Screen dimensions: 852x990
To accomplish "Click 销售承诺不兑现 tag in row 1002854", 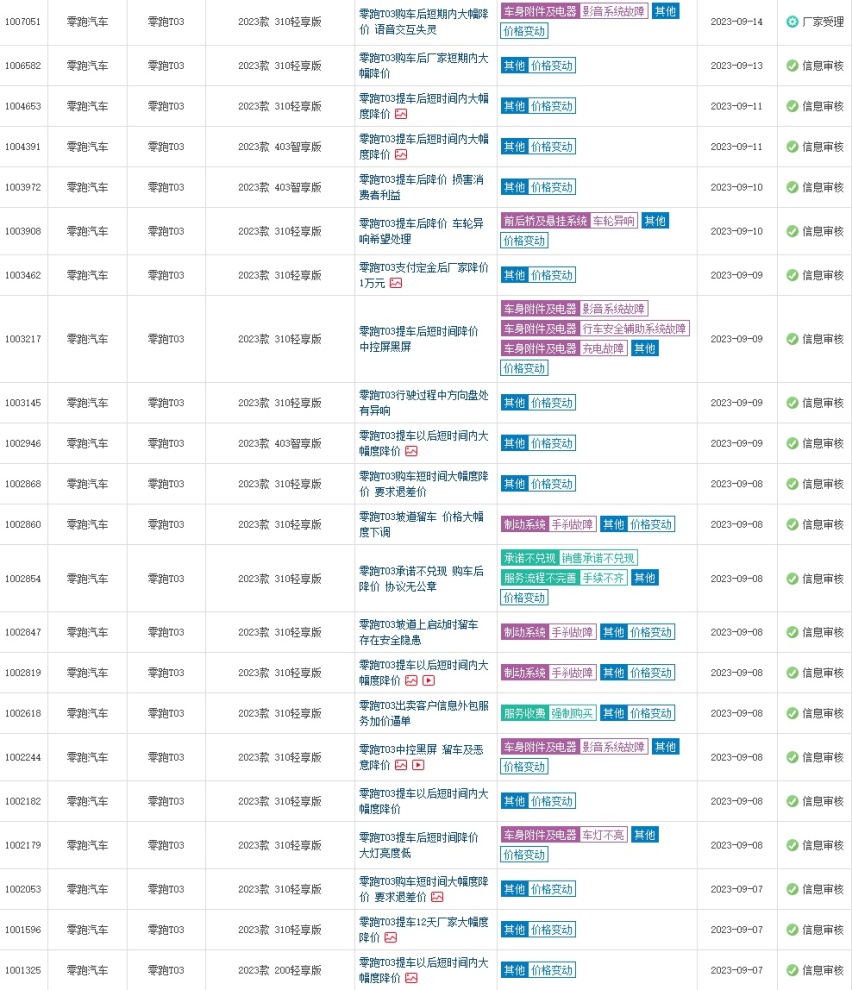I will click(598, 558).
